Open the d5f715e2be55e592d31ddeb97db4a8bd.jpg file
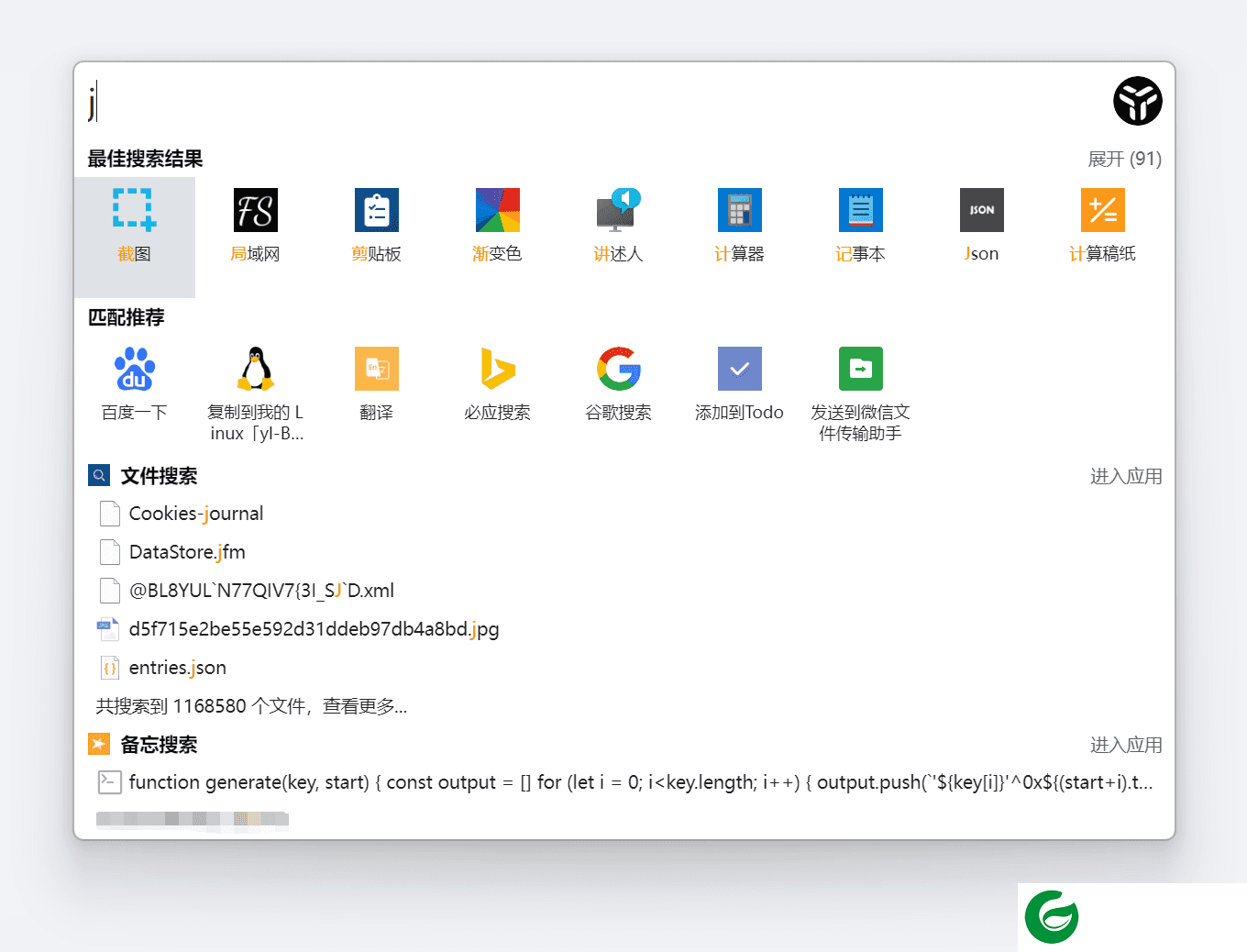This screenshot has height=952, width=1247. [x=624, y=629]
